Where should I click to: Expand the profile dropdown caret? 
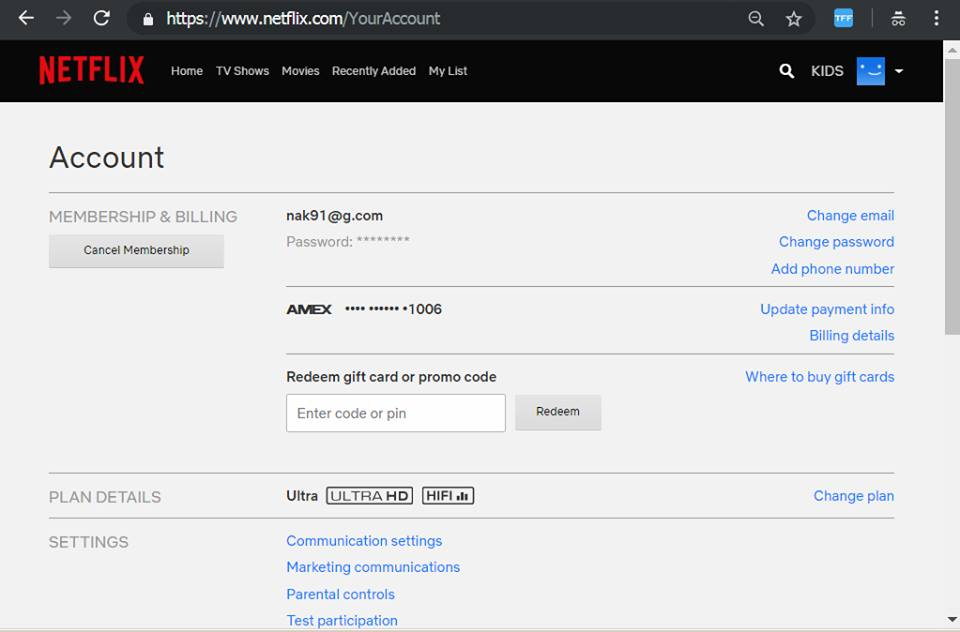tap(899, 71)
